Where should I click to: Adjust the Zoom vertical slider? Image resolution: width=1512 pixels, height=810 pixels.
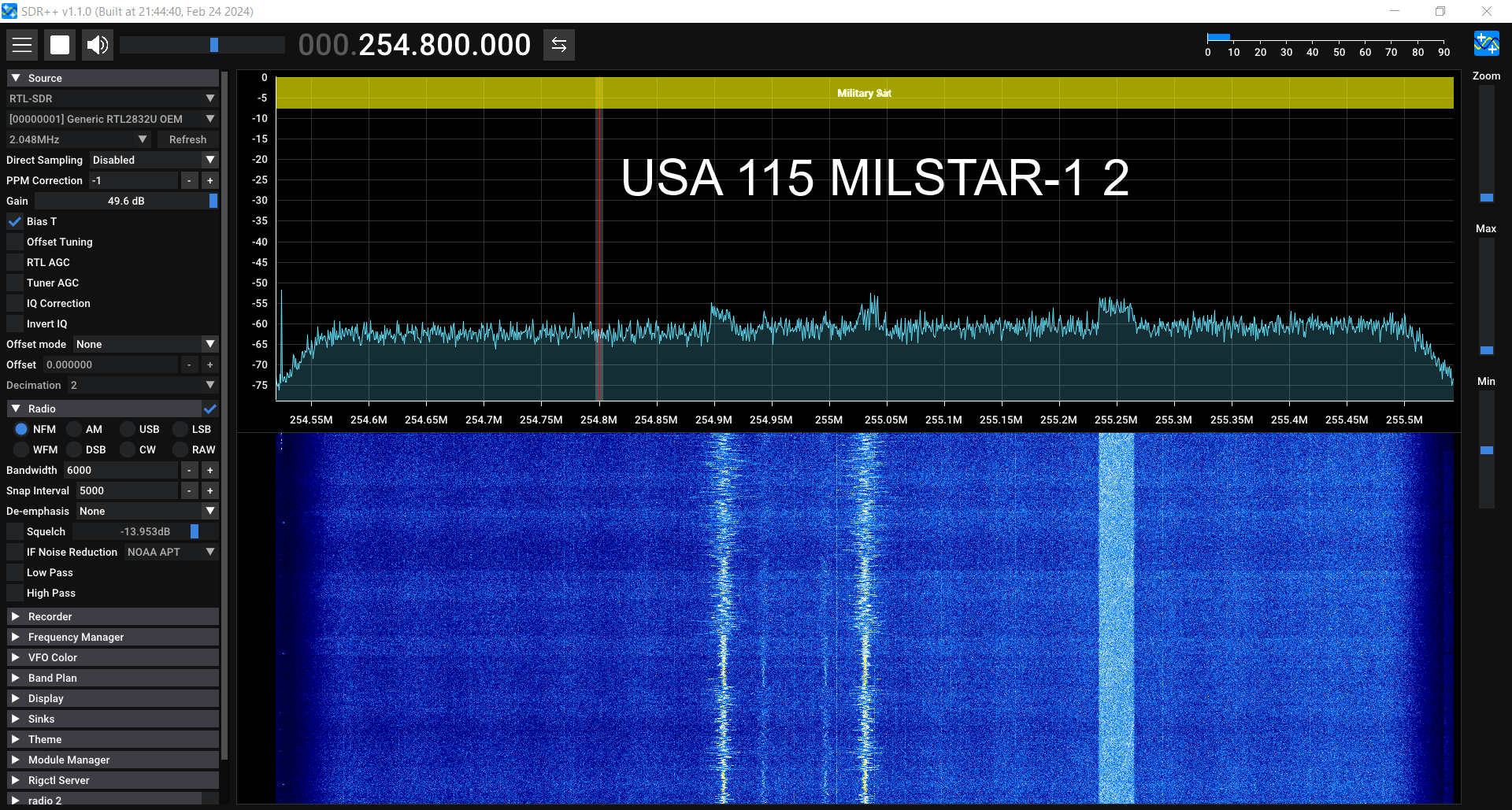click(x=1487, y=143)
